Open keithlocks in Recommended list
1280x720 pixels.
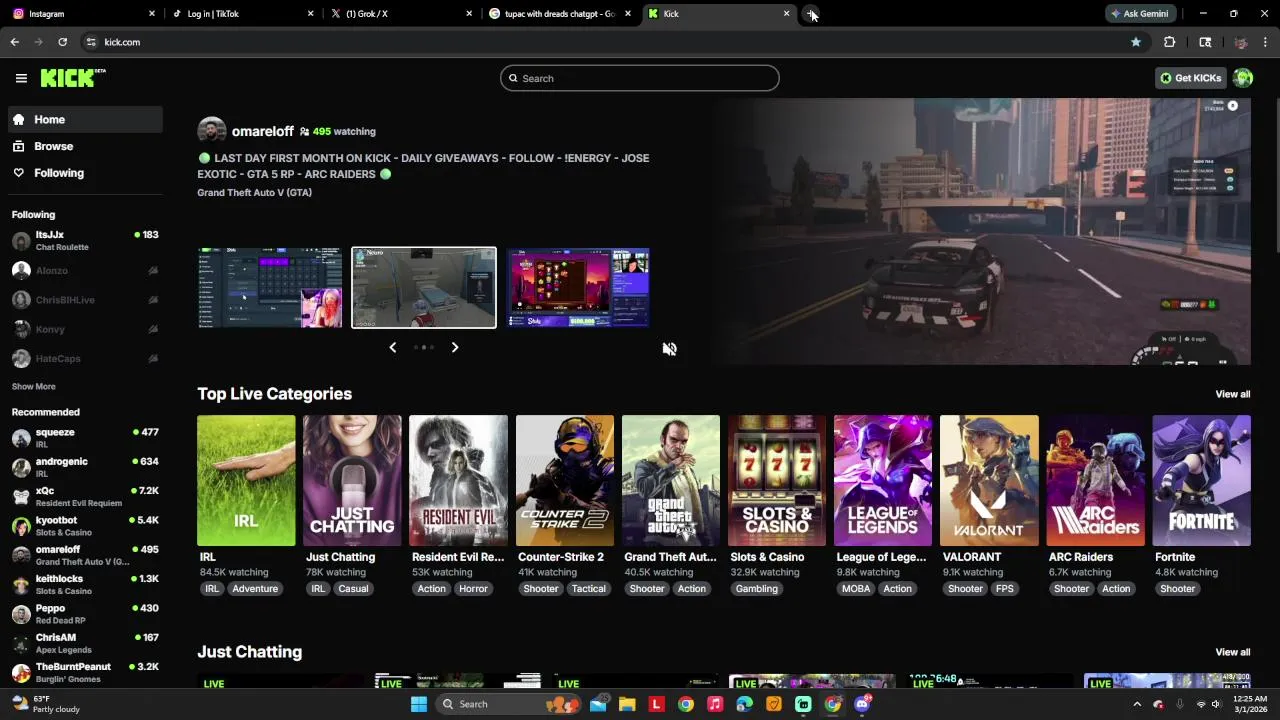click(85, 584)
